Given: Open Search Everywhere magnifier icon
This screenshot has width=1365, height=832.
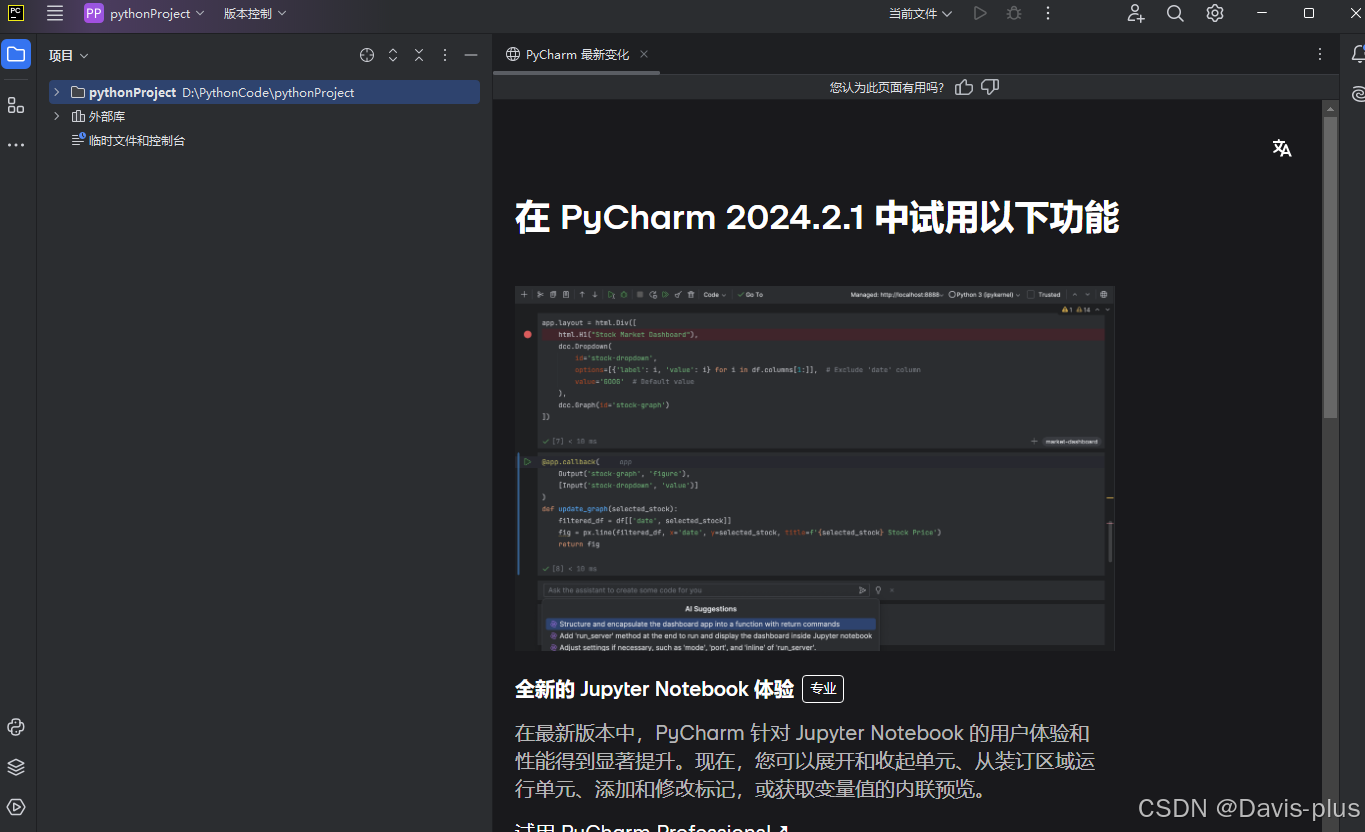Looking at the screenshot, I should coord(1175,13).
